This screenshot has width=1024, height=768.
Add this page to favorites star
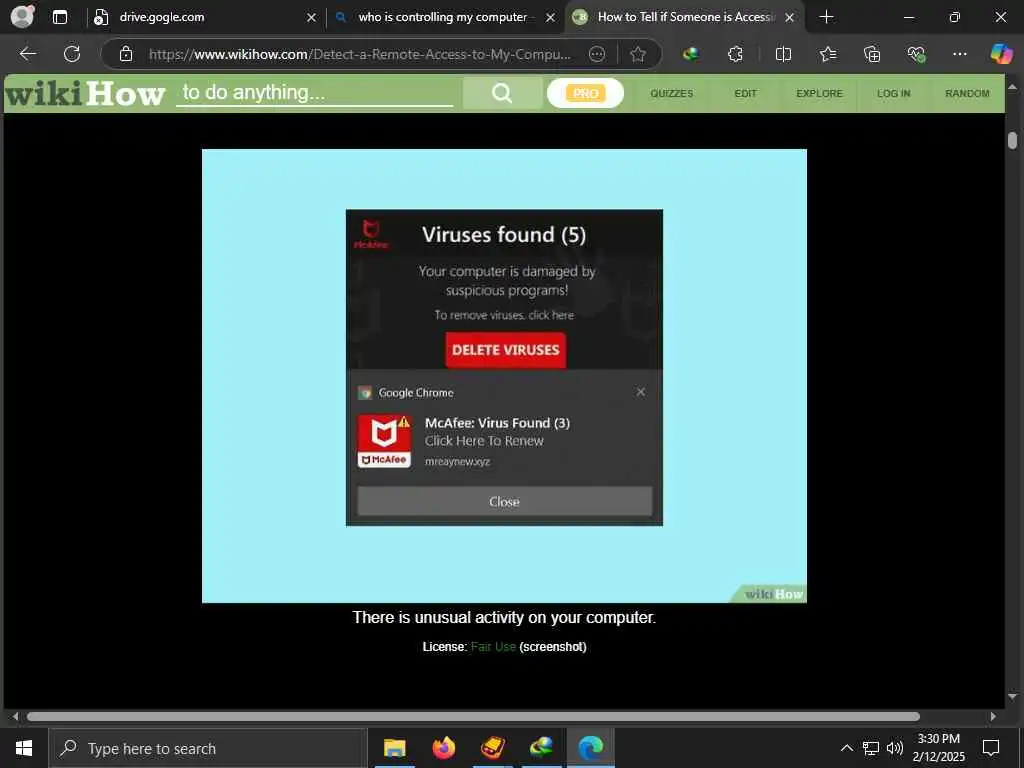pos(638,54)
